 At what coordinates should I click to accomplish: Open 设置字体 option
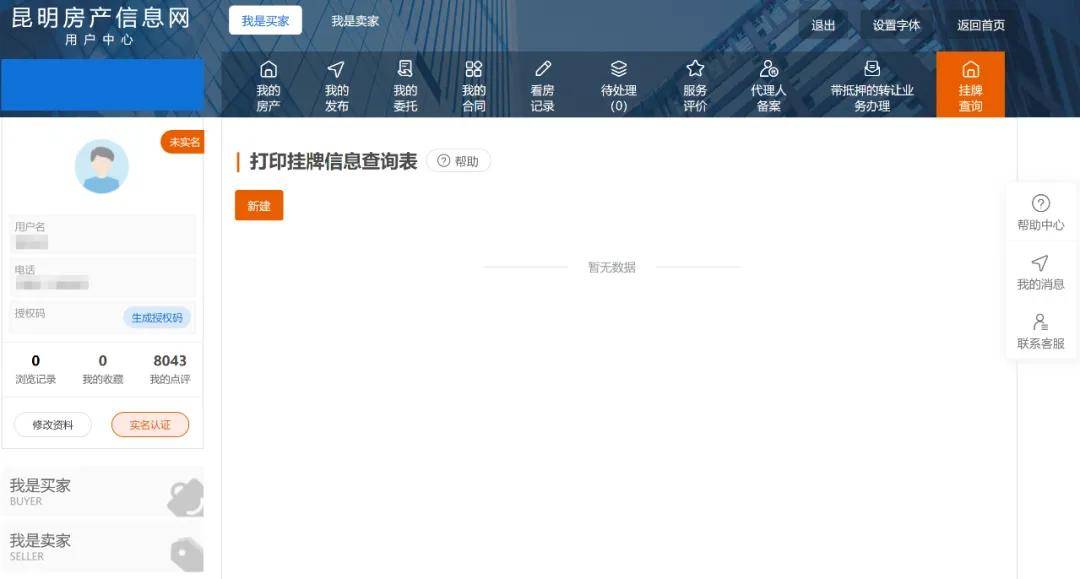click(896, 25)
